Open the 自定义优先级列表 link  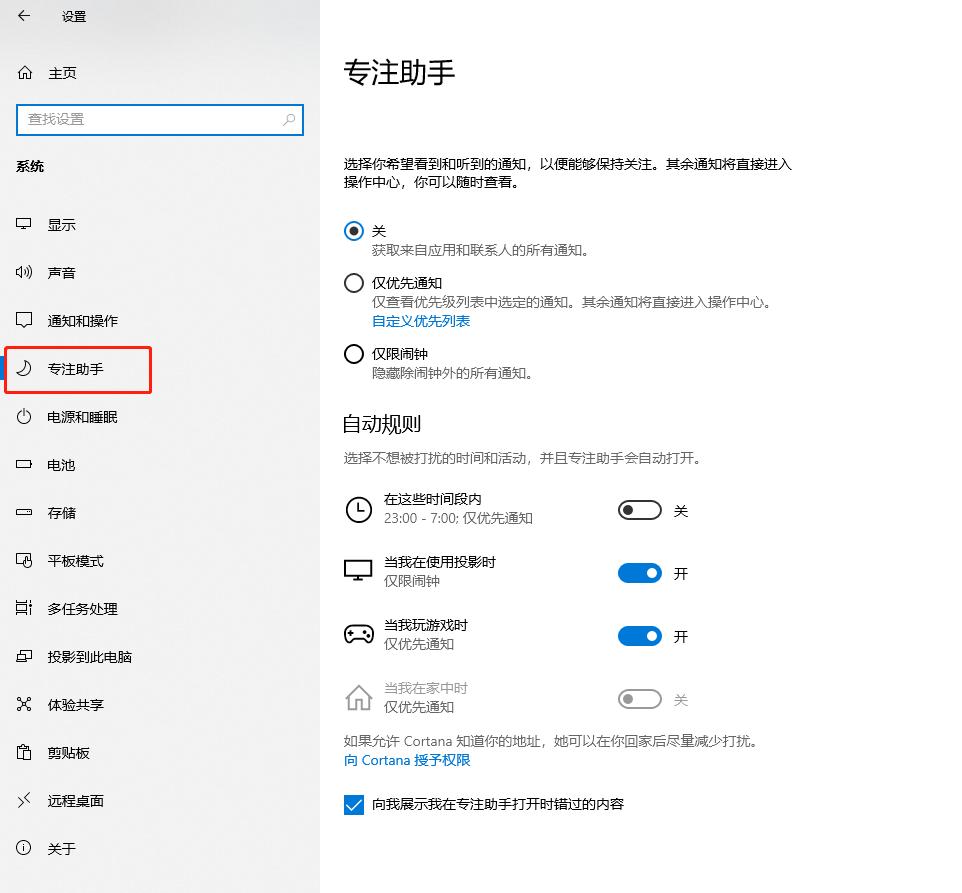point(421,320)
